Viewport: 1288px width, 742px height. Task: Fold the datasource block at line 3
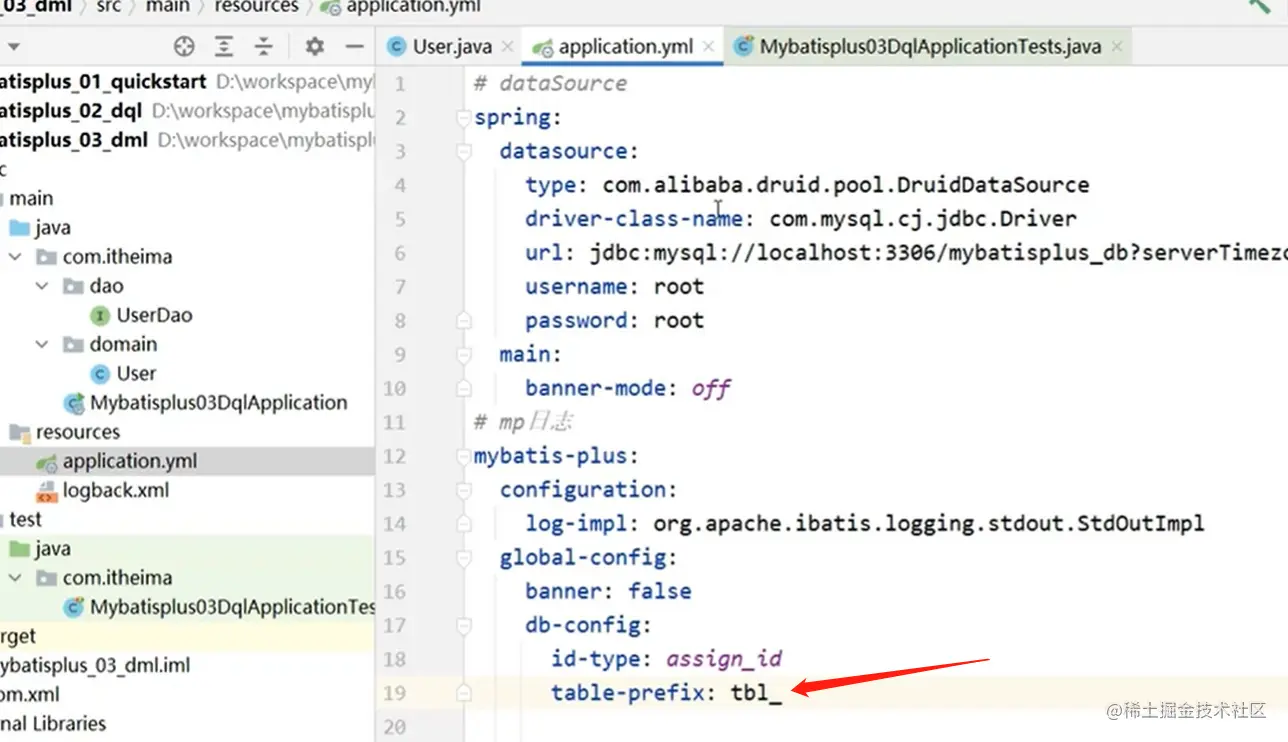[x=463, y=152]
